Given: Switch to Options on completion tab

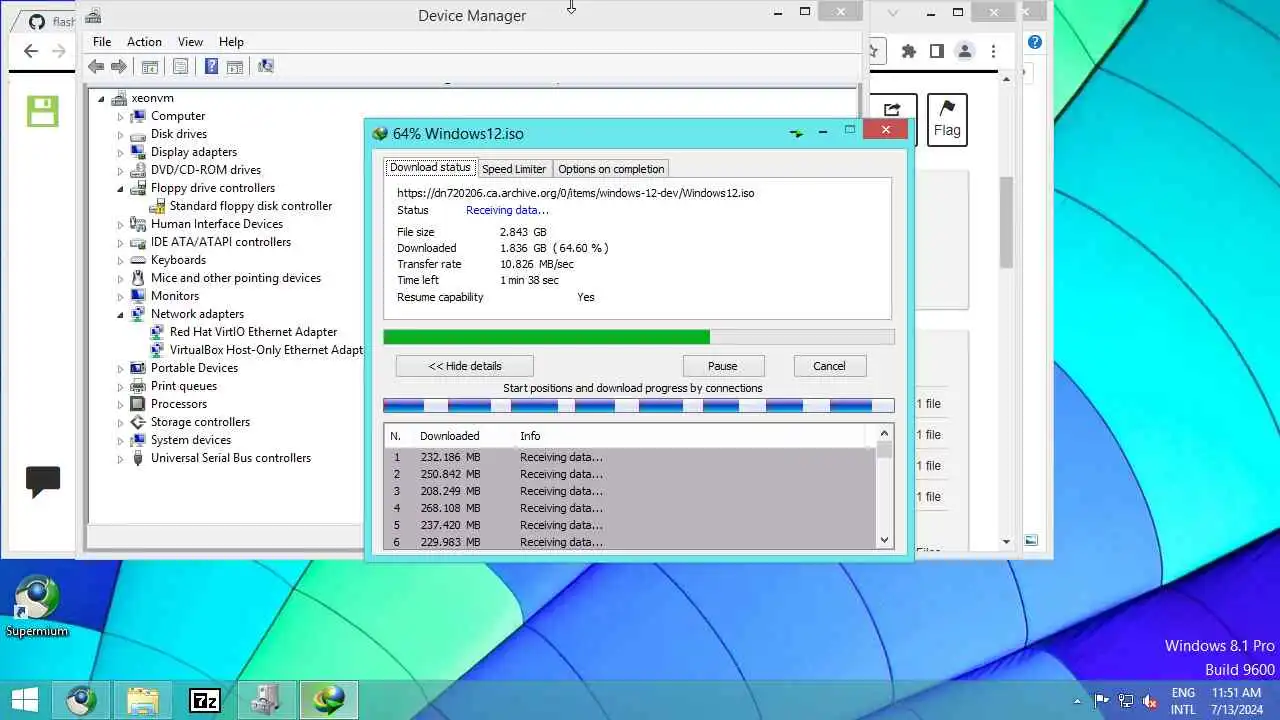Looking at the screenshot, I should click(611, 169).
